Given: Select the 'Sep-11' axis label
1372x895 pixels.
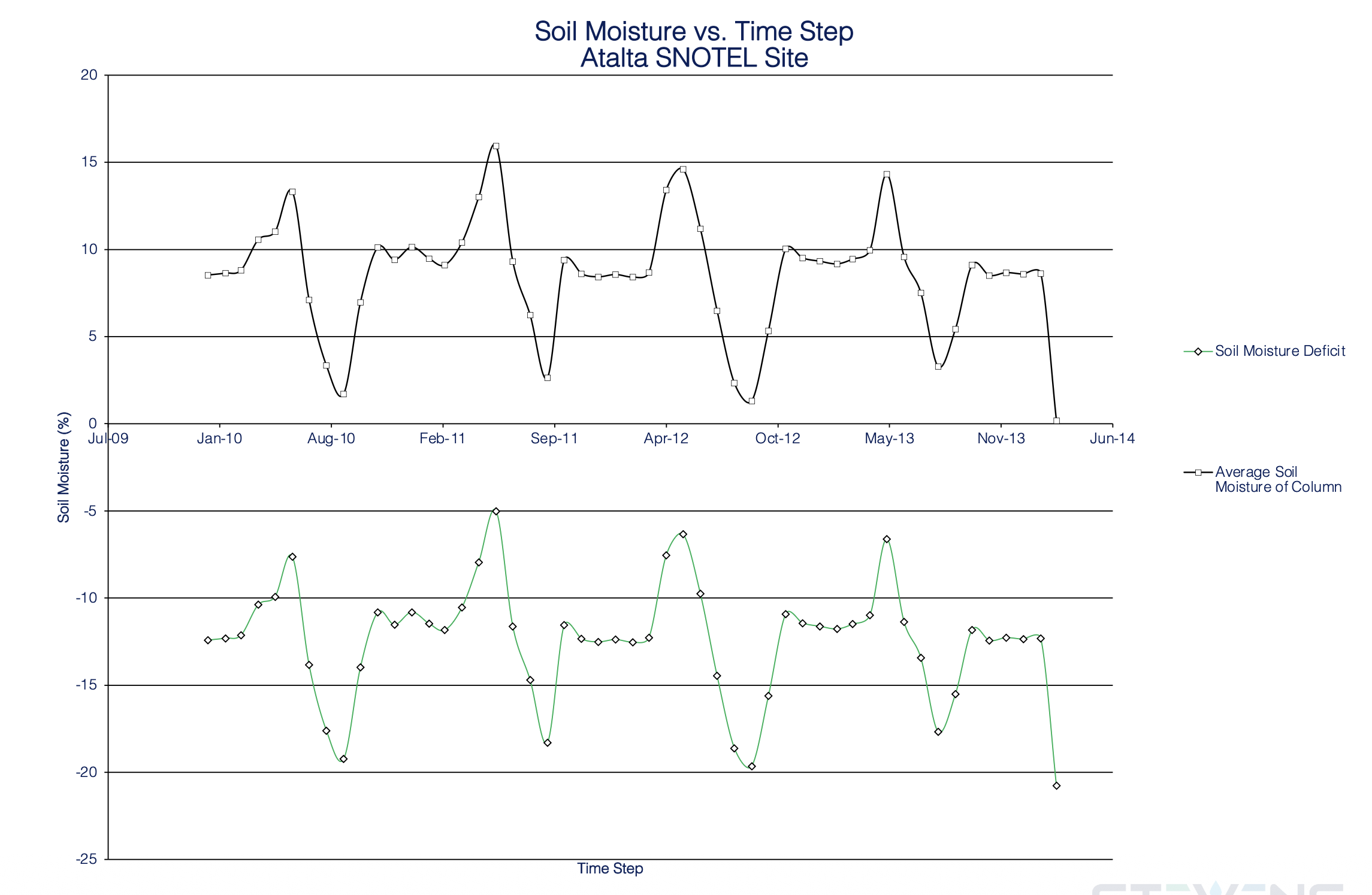Looking at the screenshot, I should pyautogui.click(x=554, y=439).
